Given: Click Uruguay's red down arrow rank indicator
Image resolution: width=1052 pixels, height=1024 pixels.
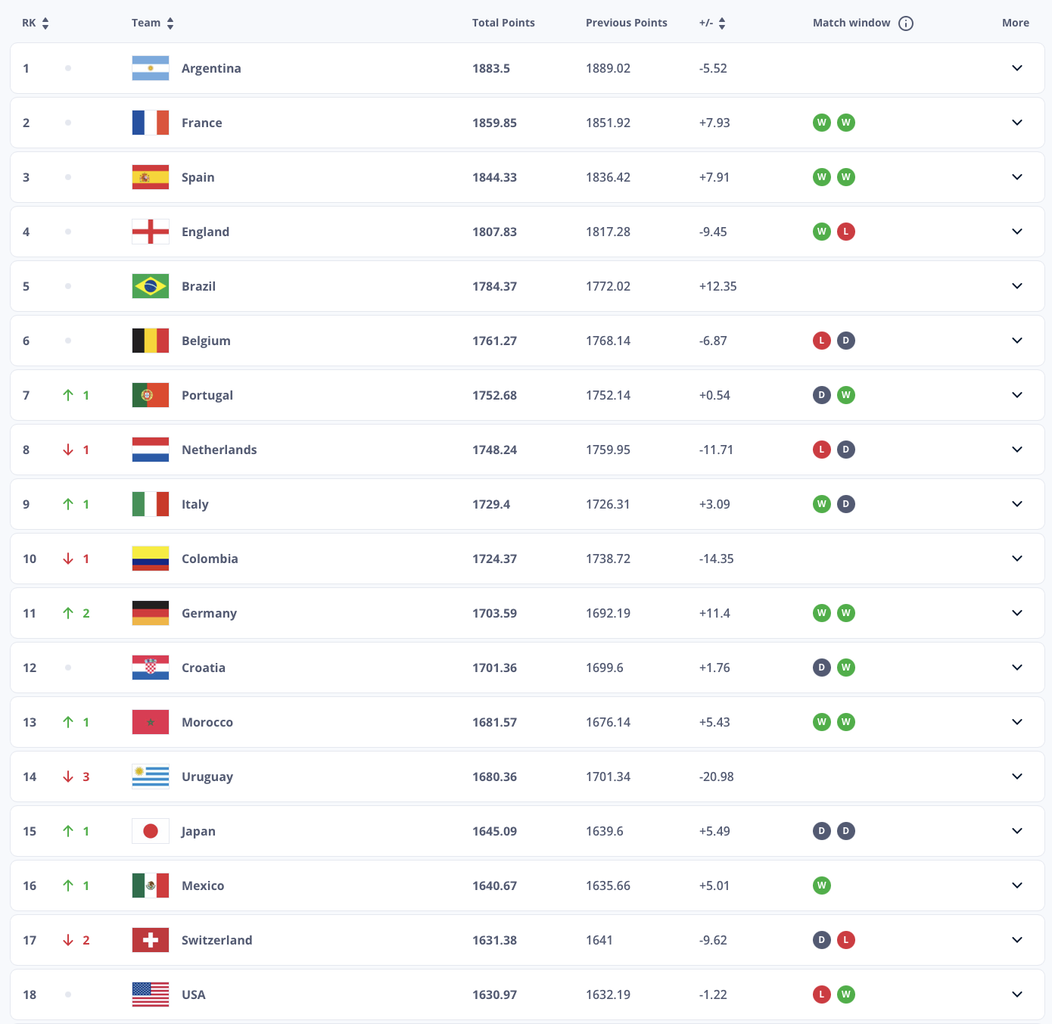Looking at the screenshot, I should (x=68, y=777).
